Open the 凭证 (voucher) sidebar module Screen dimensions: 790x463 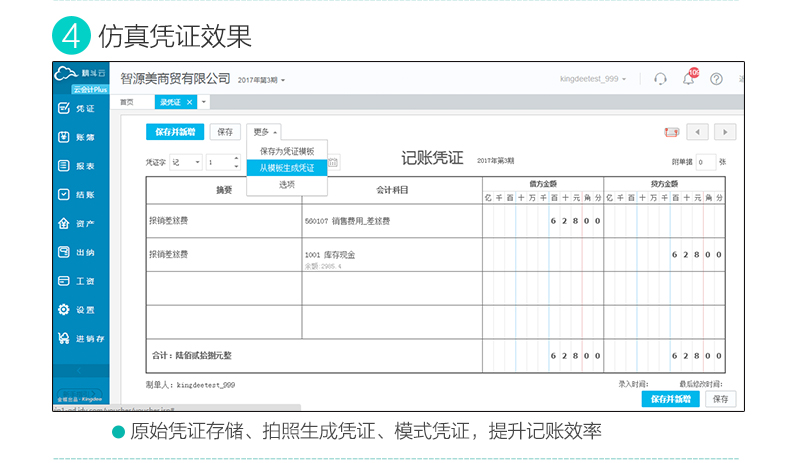(x=78, y=108)
